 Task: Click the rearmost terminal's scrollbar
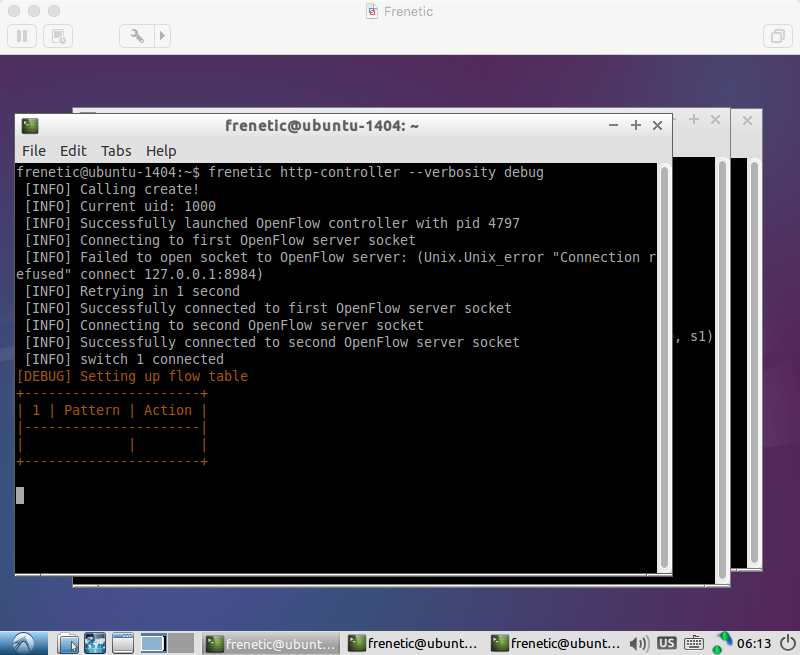click(755, 362)
